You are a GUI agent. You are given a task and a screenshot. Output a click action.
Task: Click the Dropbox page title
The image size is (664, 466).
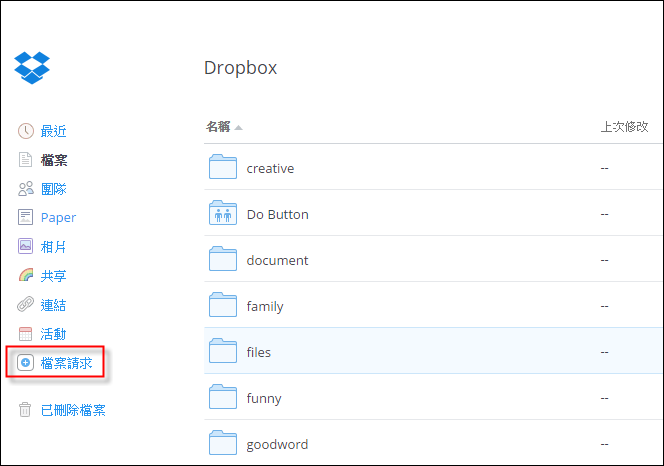tap(241, 68)
